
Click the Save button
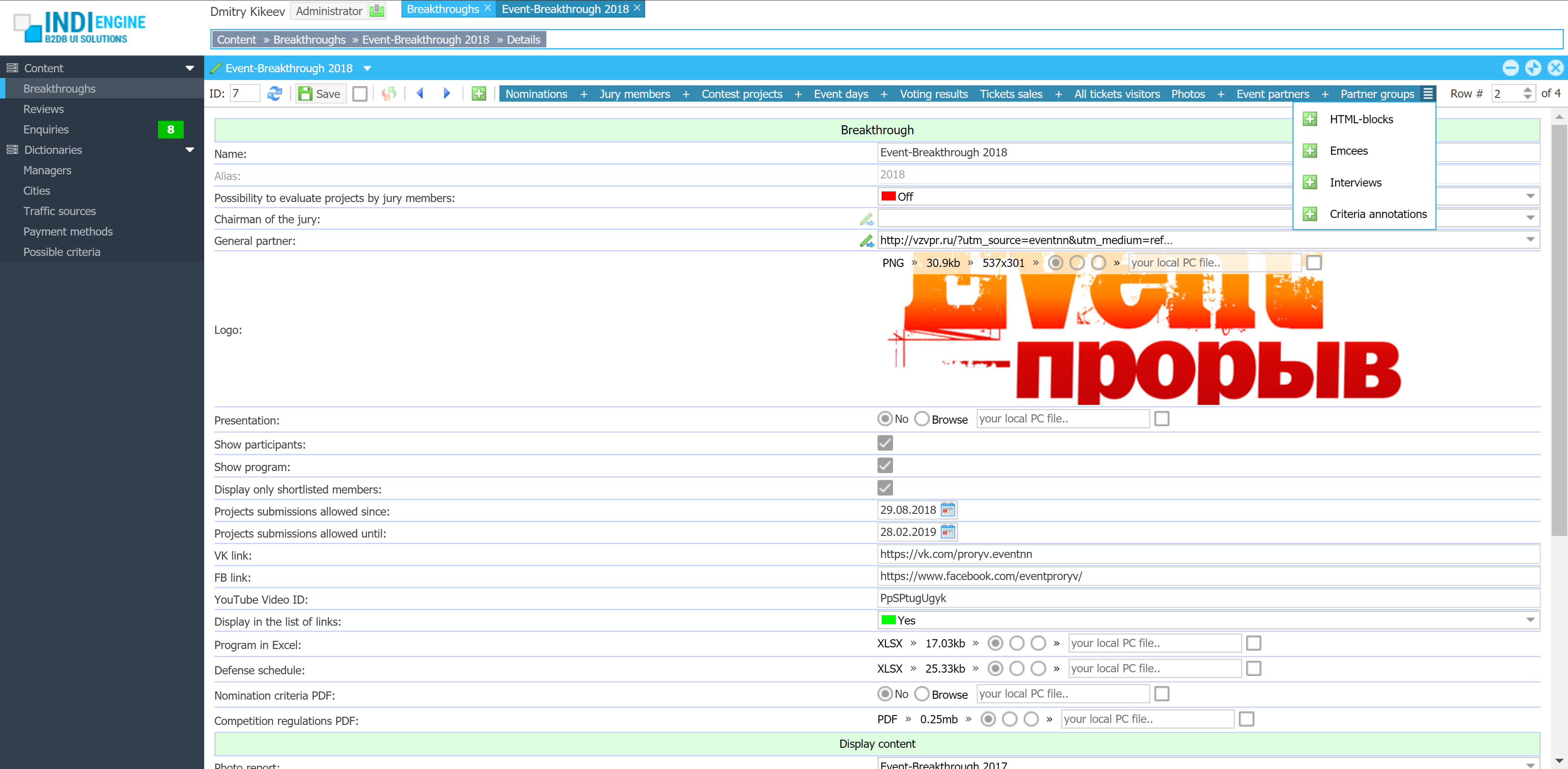click(x=321, y=94)
